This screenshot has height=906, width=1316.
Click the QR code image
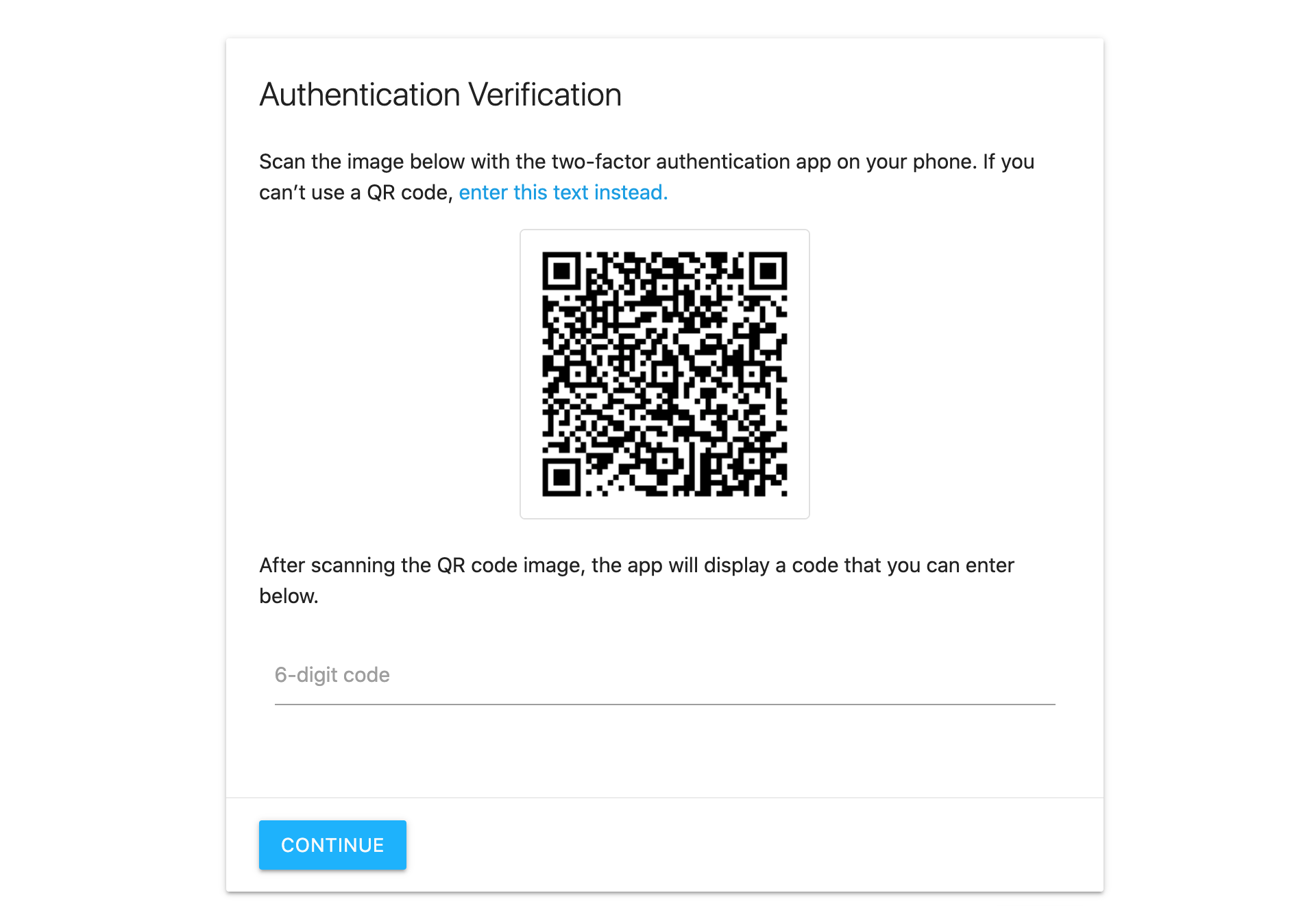click(660, 375)
